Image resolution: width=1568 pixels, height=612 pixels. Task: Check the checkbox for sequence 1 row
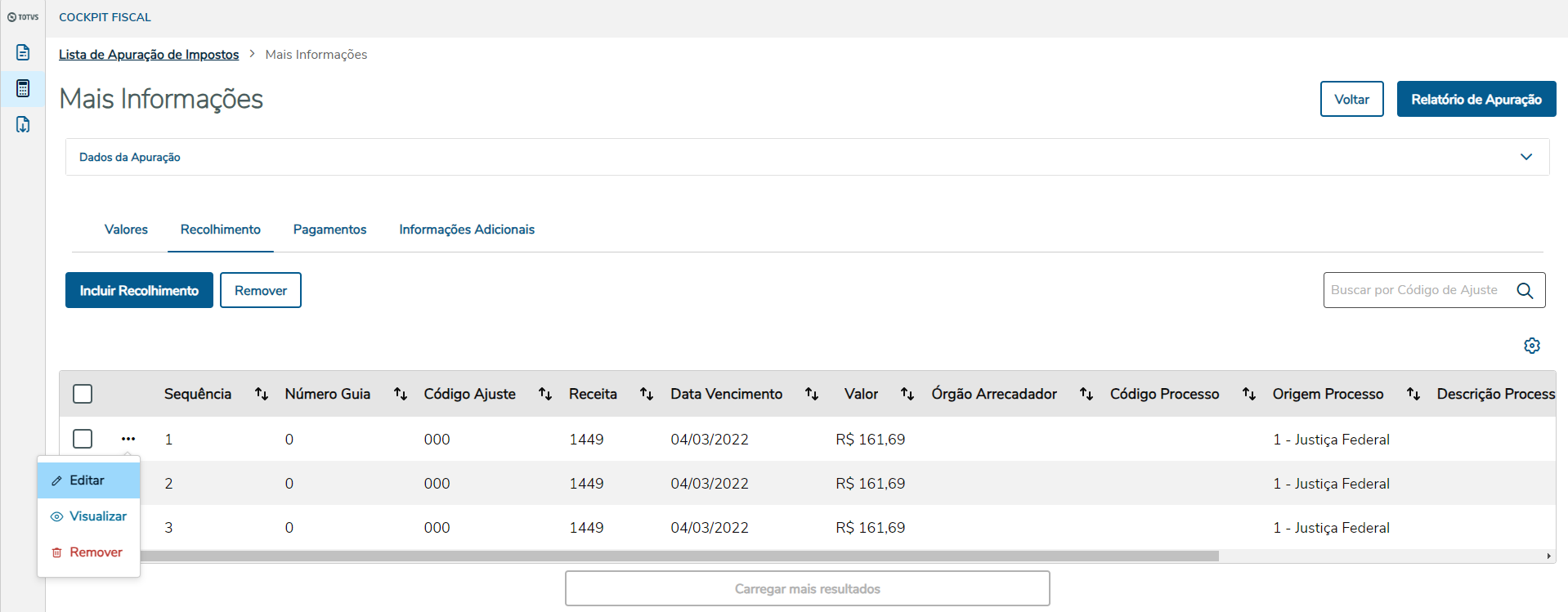pyautogui.click(x=83, y=439)
